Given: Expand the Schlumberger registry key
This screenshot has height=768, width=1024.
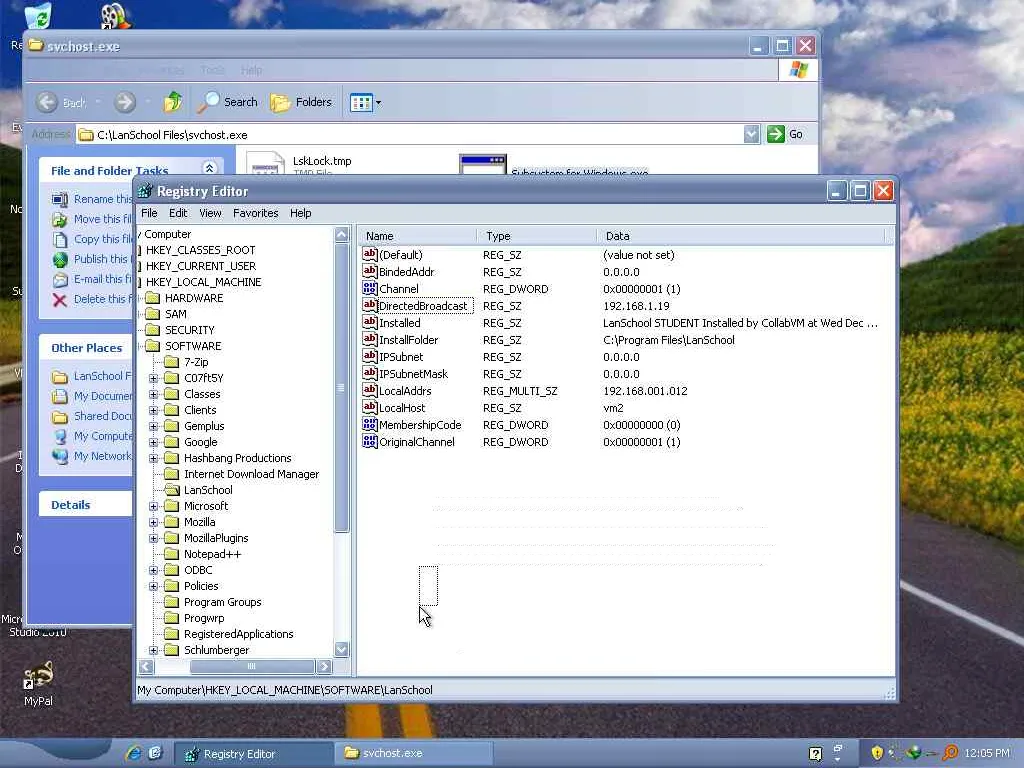Looking at the screenshot, I should click(153, 650).
